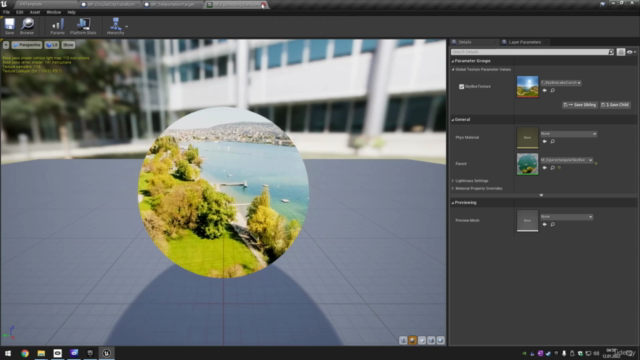Viewport: 640px width, 360px height.
Task: Use selected asset arrow for Parent
Action: click(x=544, y=168)
